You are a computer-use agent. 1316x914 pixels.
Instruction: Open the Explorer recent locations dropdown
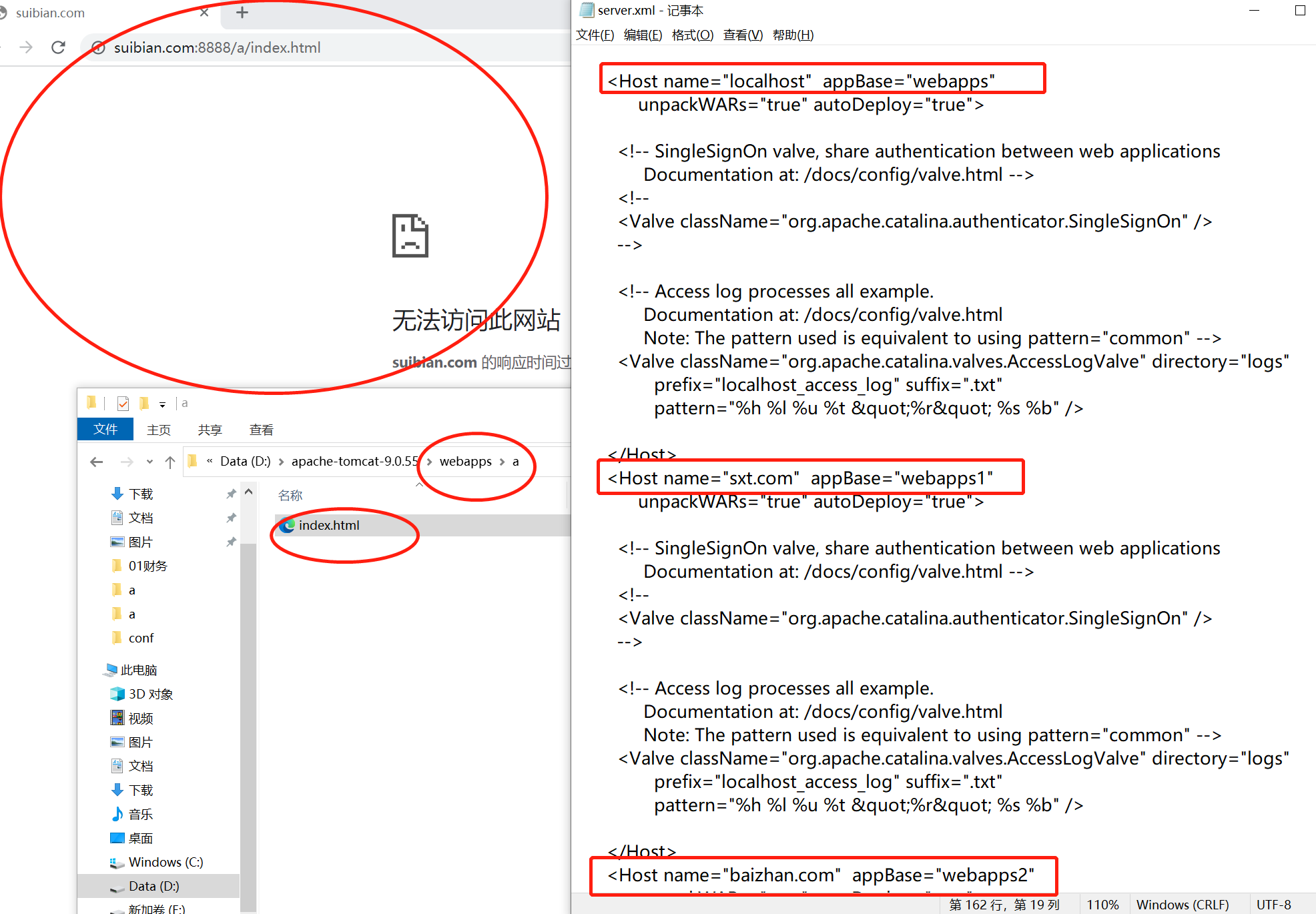click(149, 462)
